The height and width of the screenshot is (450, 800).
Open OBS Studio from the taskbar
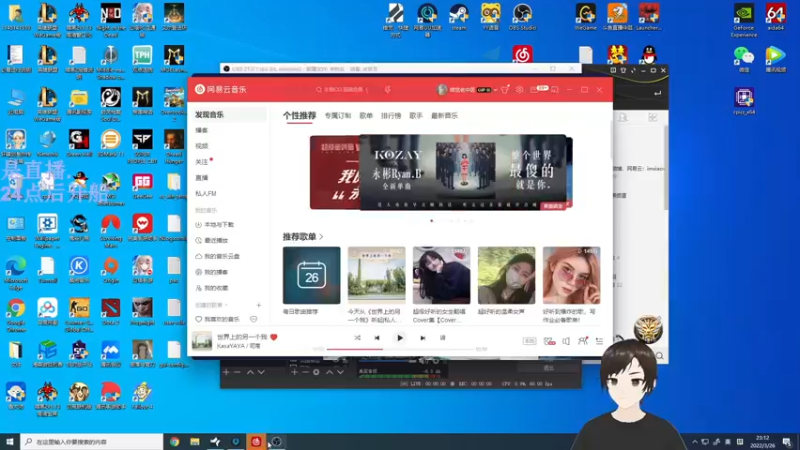[276, 441]
